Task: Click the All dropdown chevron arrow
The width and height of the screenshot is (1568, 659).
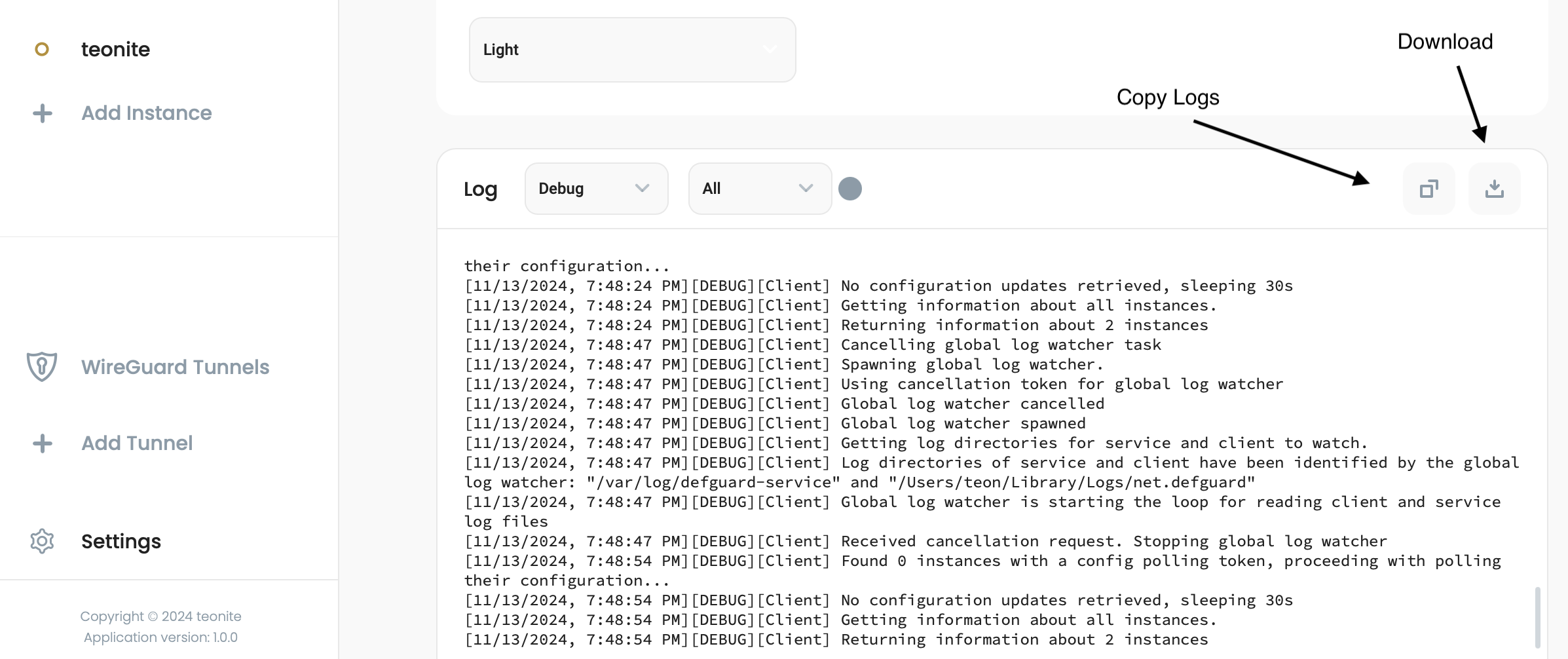Action: click(806, 189)
